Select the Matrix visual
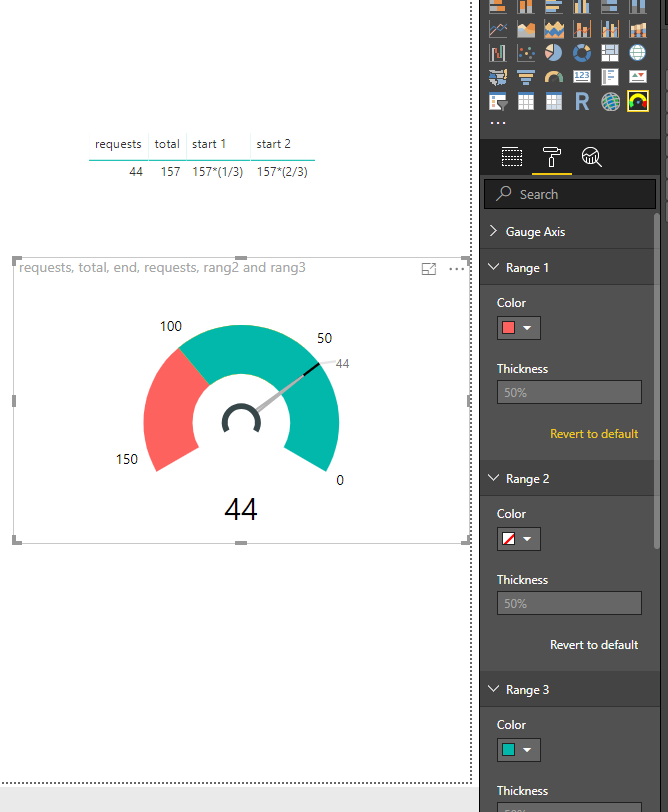Screen dimensions: 668x812 click(554, 102)
